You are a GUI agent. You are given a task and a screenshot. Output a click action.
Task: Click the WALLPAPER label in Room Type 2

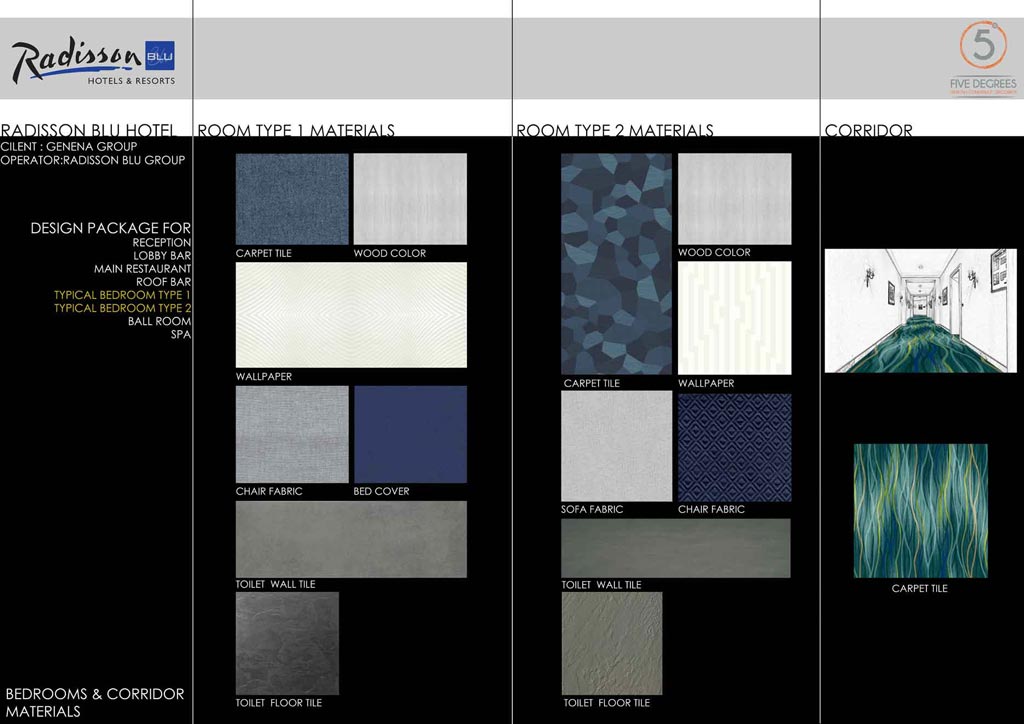706,383
